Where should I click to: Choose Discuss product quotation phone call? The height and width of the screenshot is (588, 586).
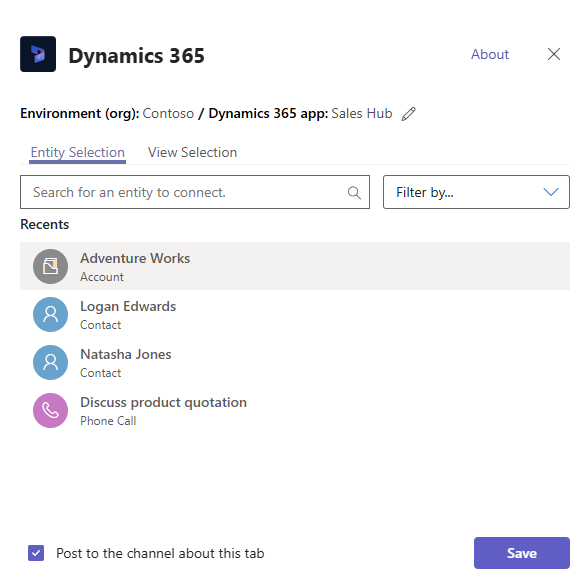tap(295, 410)
